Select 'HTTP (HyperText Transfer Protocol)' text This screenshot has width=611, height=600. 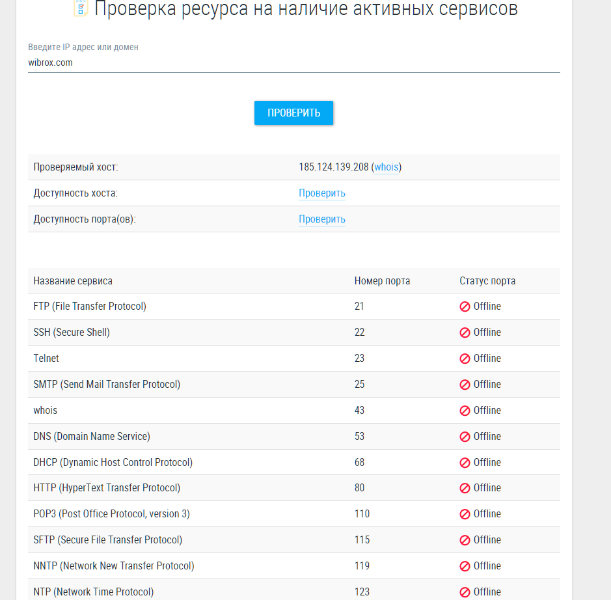click(x=107, y=488)
